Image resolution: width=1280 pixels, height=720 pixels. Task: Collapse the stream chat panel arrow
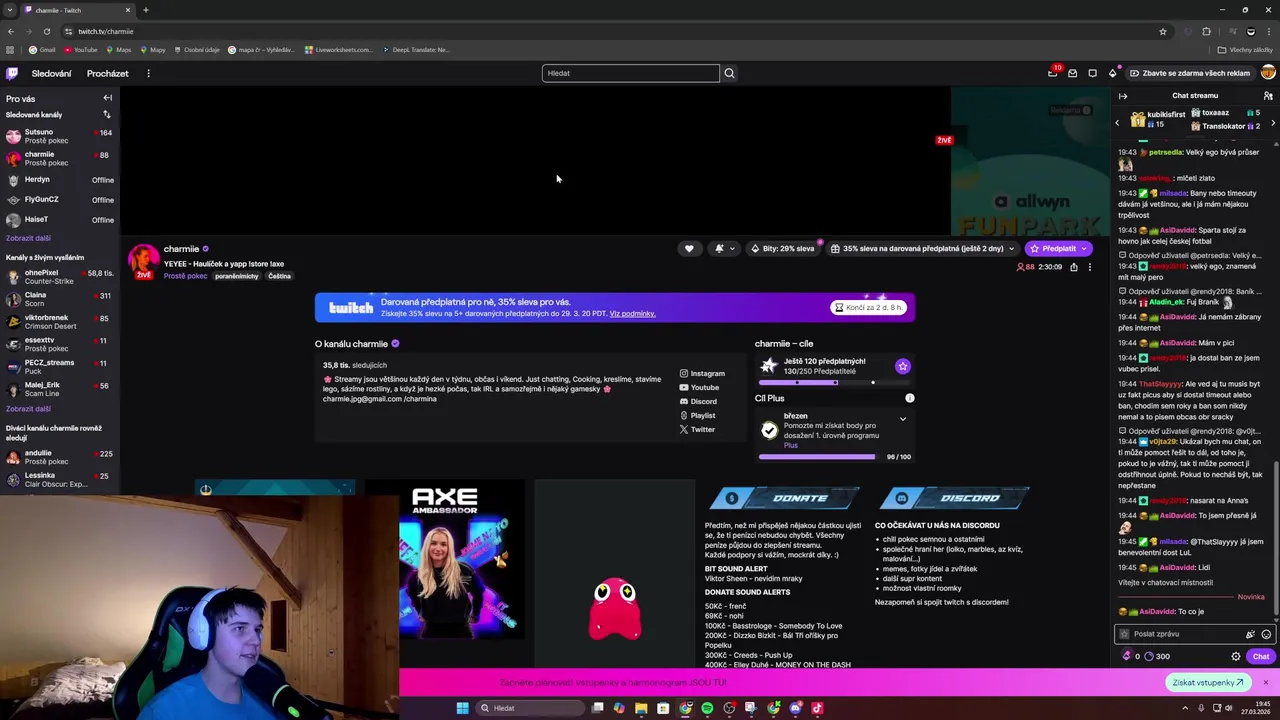(x=1123, y=96)
